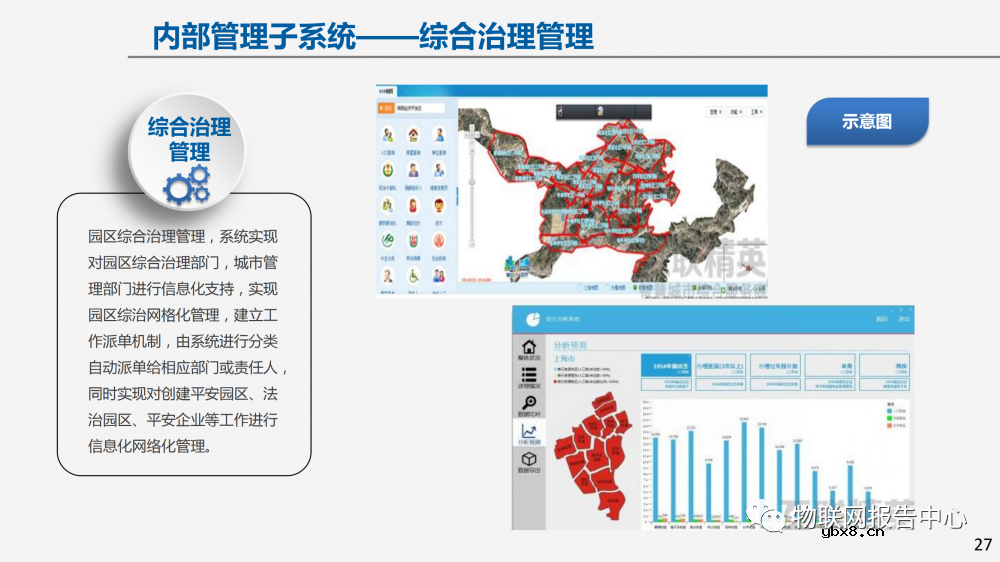Select the 办理医保(3次以上) category card
The width and height of the screenshot is (1000, 562).
tap(720, 366)
